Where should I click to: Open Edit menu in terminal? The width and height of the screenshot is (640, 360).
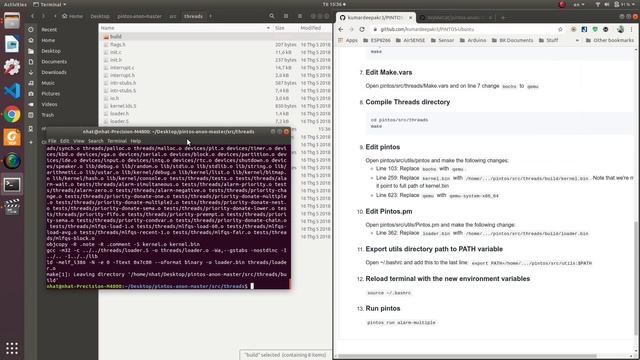64,141
